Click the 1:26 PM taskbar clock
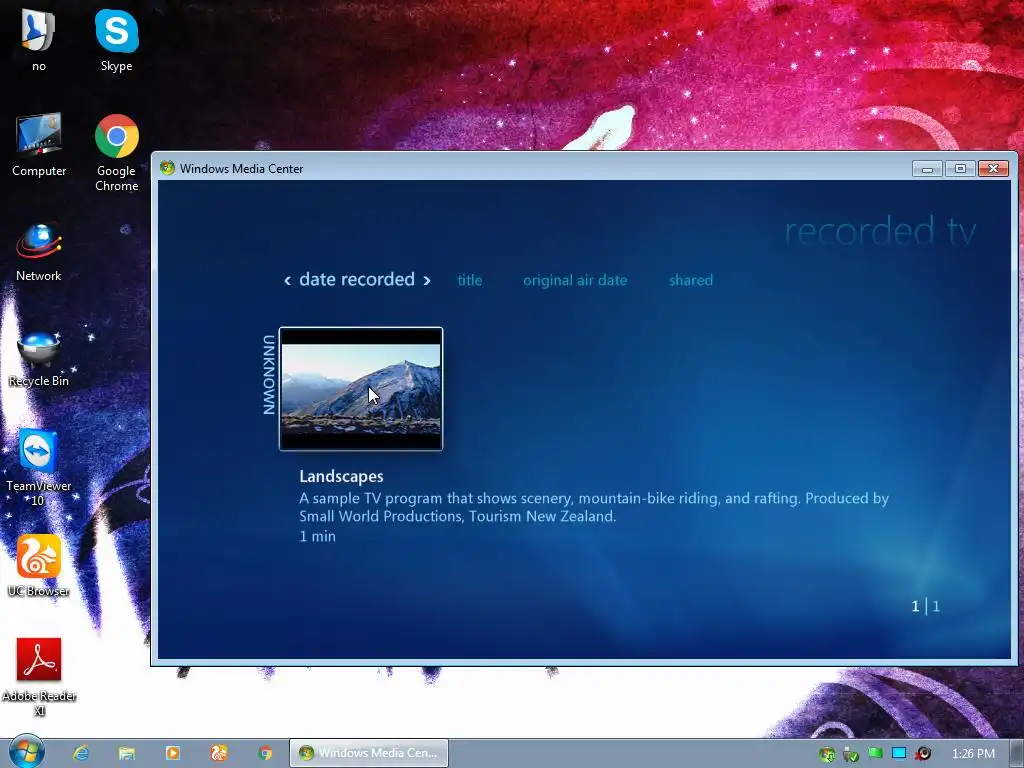 (973, 754)
